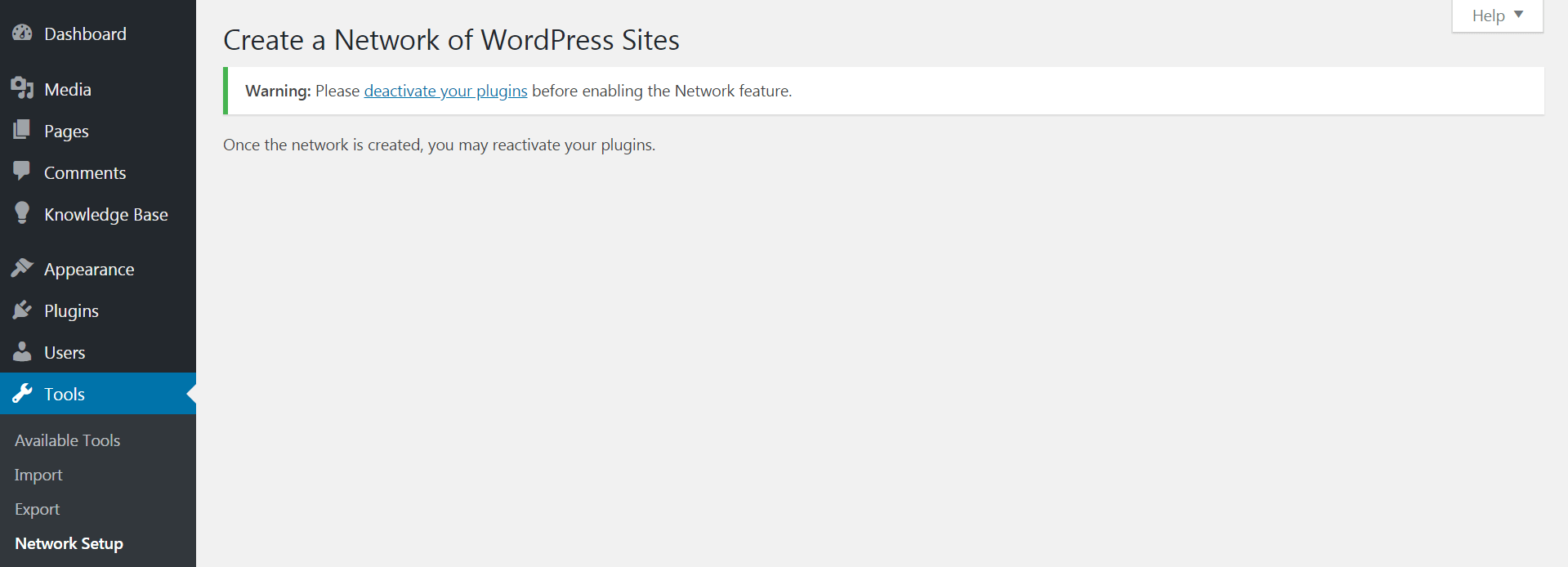
Task: Follow the 'deactivate your plugins' link
Action: [x=445, y=91]
